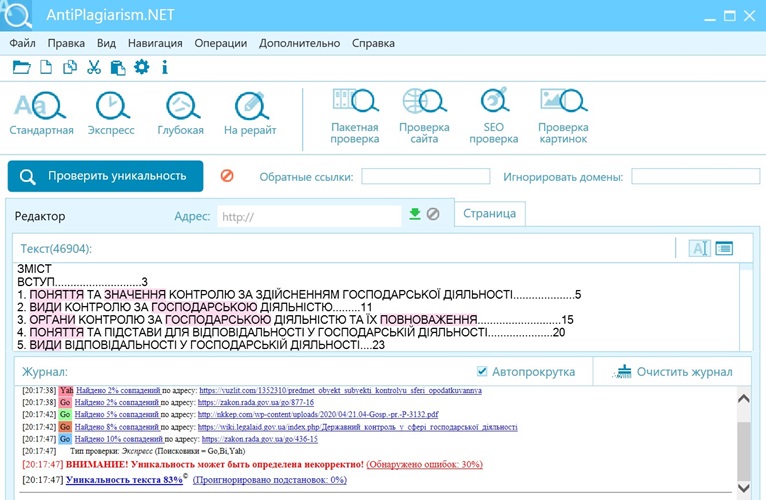Viewport: 766px width, 500px height.
Task: Open the Правка menu
Action: tap(66, 43)
